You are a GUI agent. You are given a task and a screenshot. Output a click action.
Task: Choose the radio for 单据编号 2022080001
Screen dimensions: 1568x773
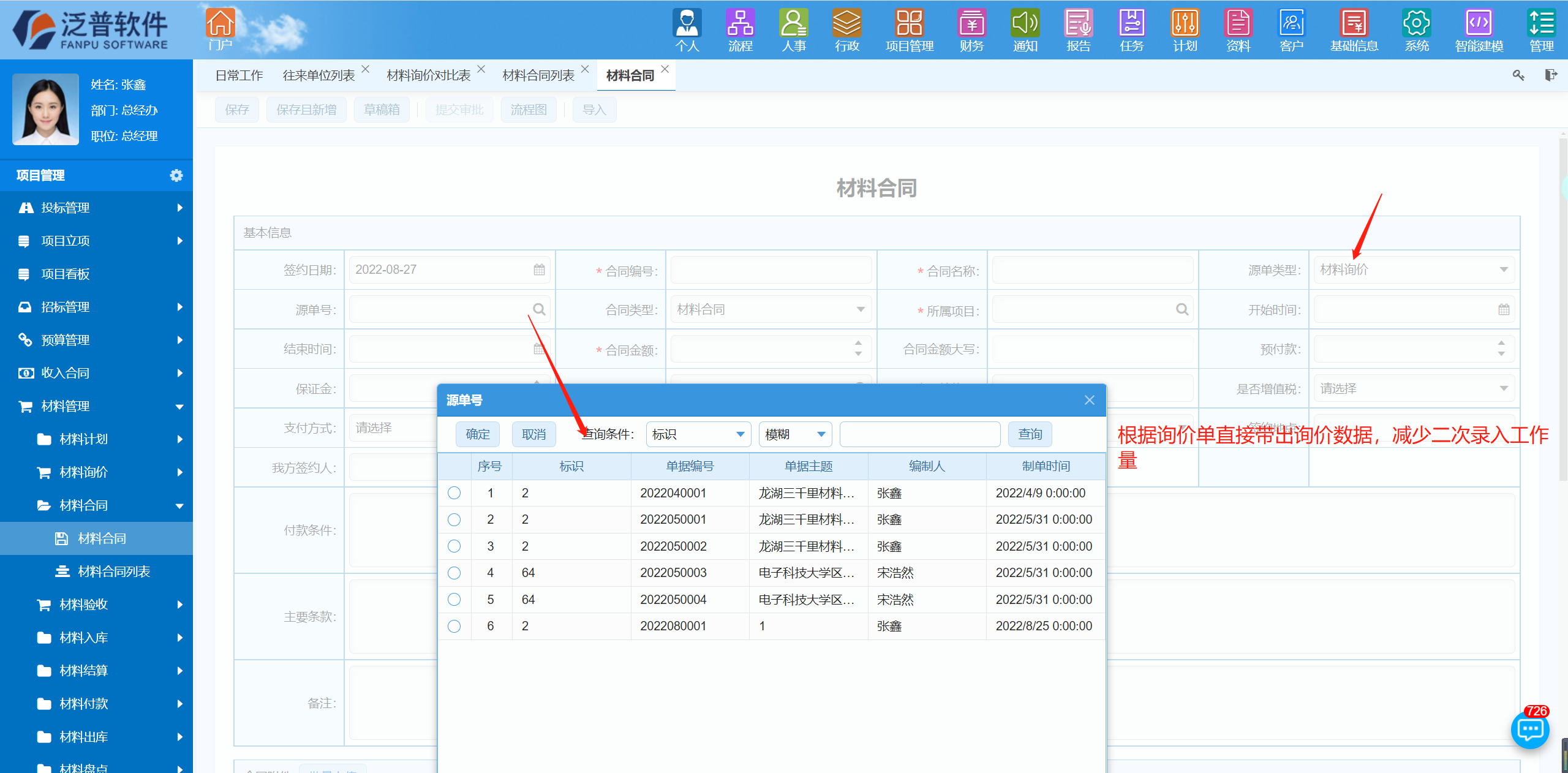pyautogui.click(x=454, y=626)
